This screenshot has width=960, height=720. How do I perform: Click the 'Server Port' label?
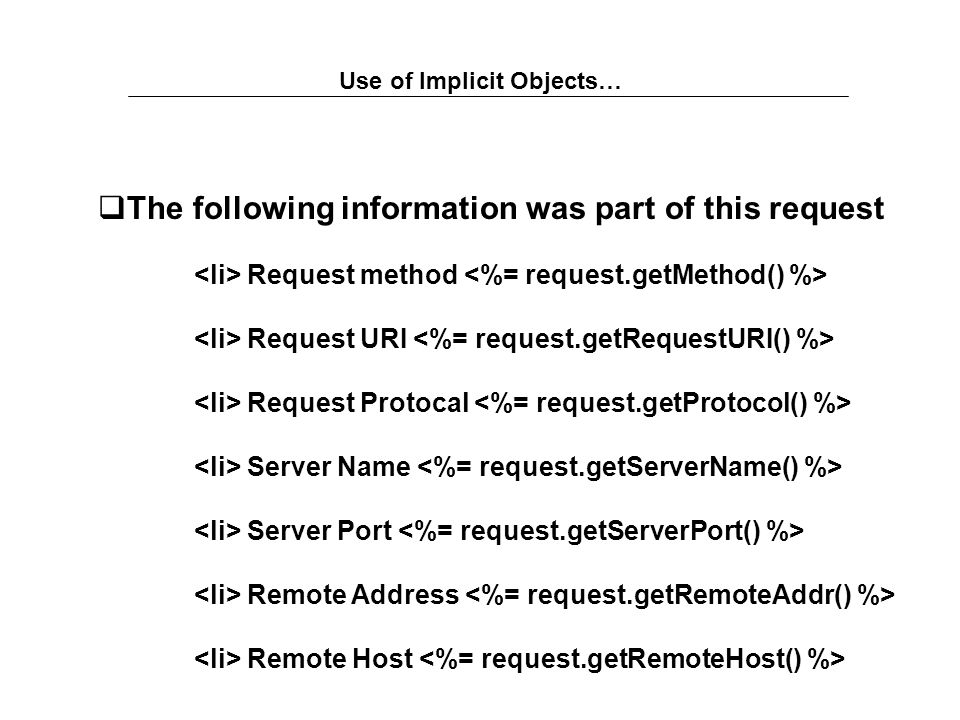click(319, 530)
